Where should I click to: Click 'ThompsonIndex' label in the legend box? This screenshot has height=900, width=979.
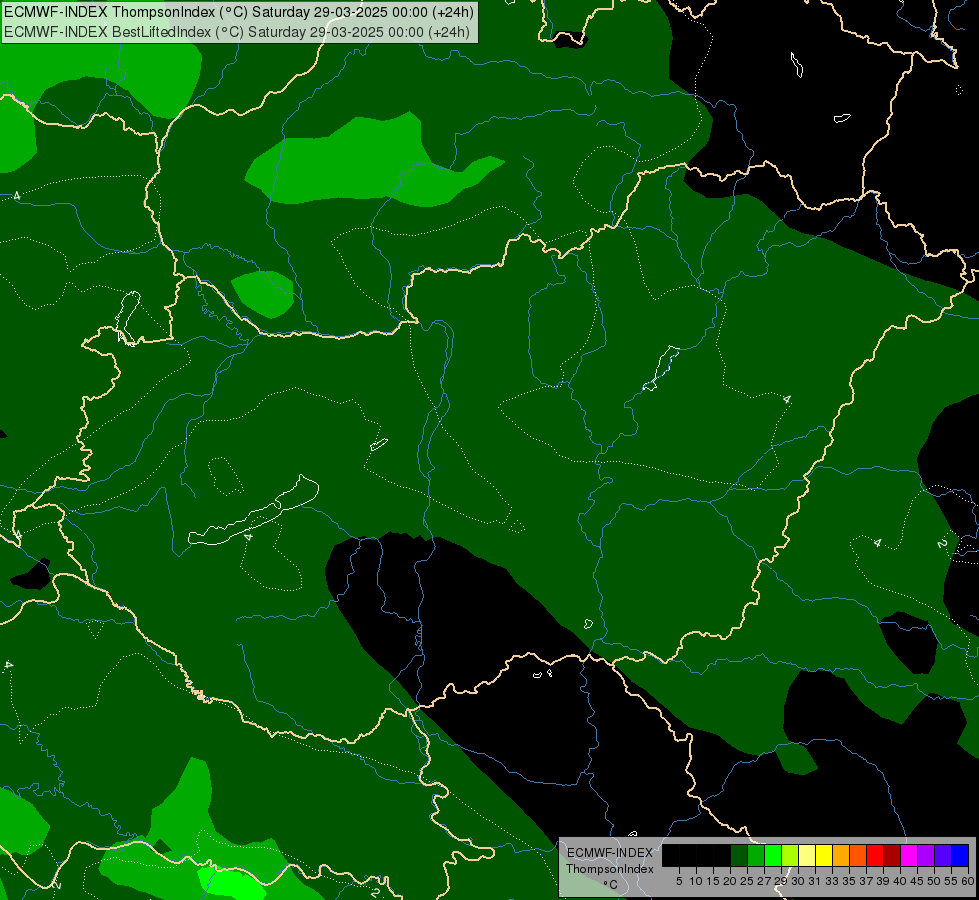610,869
